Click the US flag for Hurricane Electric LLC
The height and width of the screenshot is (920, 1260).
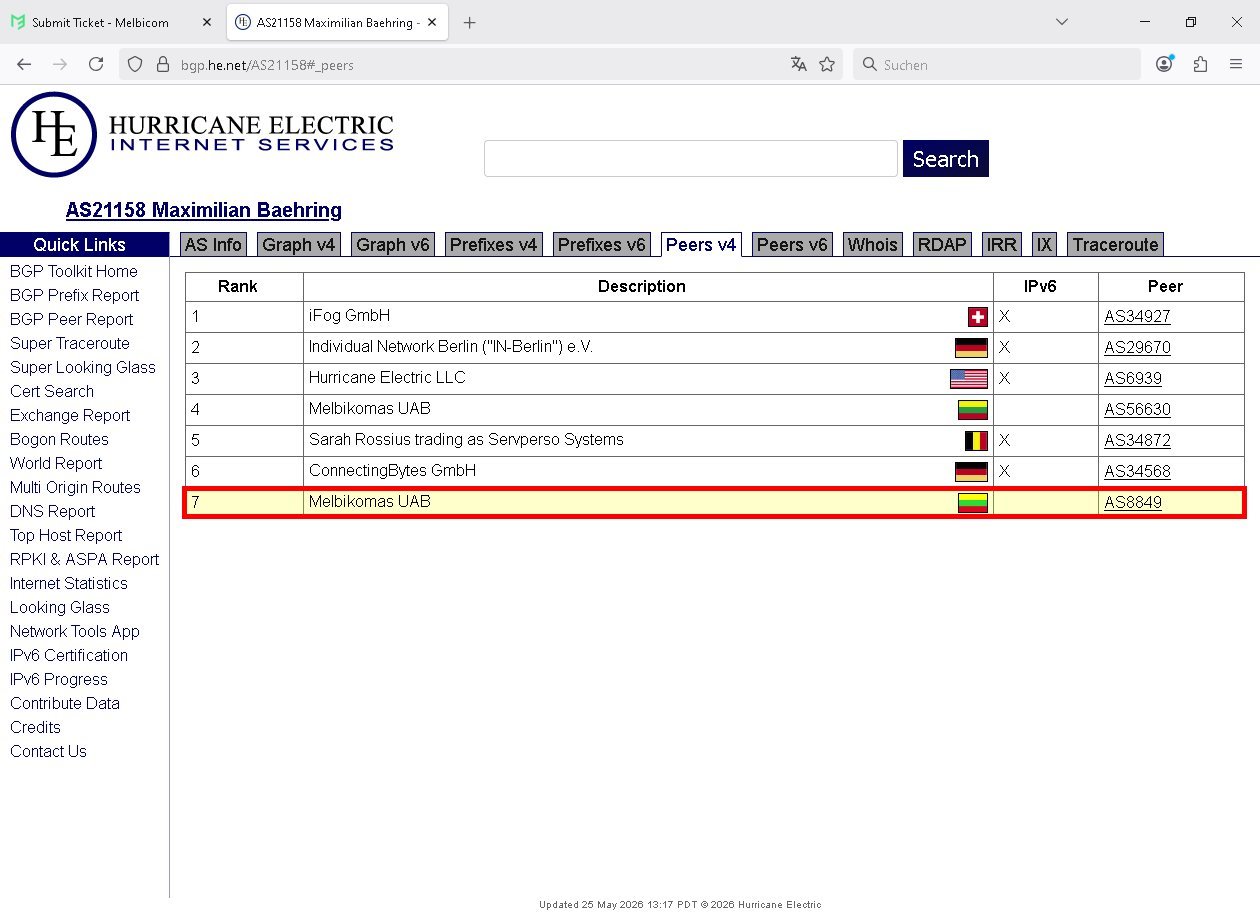pyautogui.click(x=969, y=379)
